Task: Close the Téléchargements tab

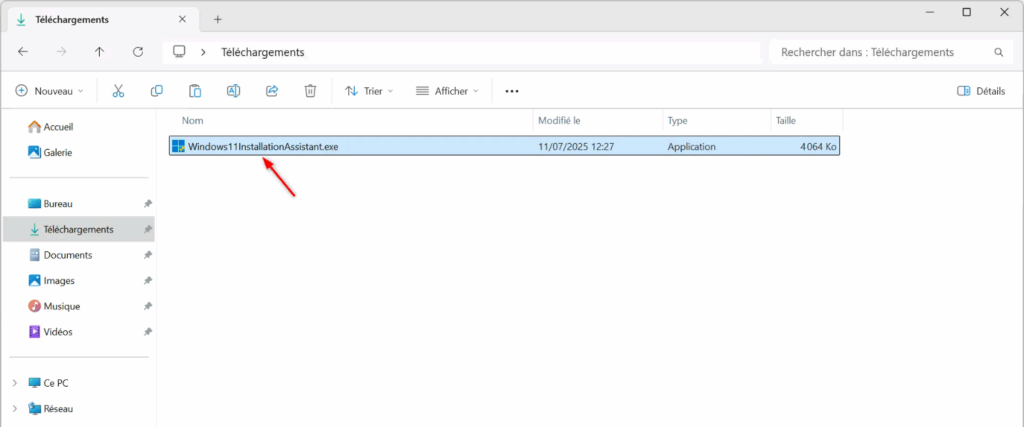Action: 184,20
